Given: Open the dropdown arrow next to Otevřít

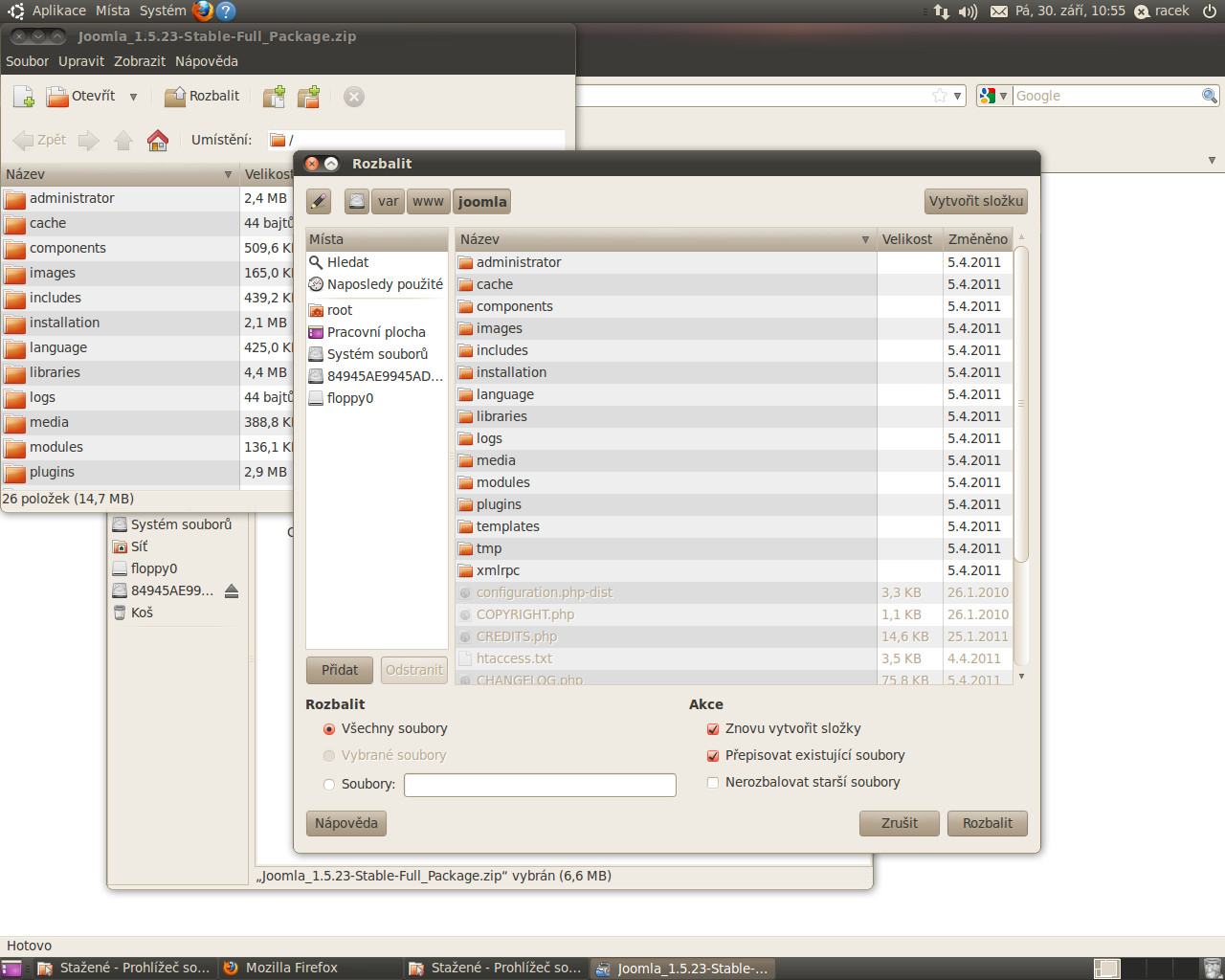Looking at the screenshot, I should point(133,97).
